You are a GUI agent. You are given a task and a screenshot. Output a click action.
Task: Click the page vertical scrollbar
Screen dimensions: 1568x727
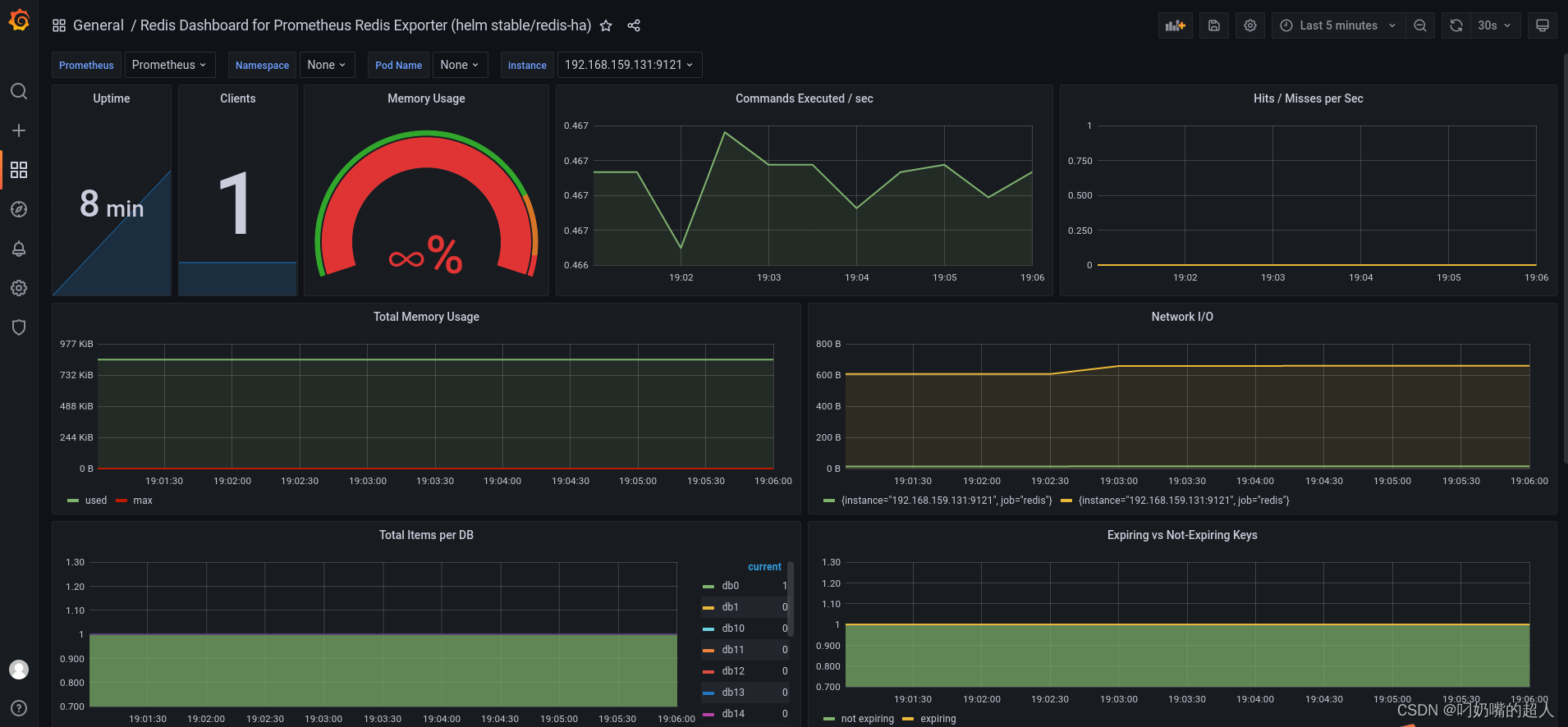point(1566,258)
